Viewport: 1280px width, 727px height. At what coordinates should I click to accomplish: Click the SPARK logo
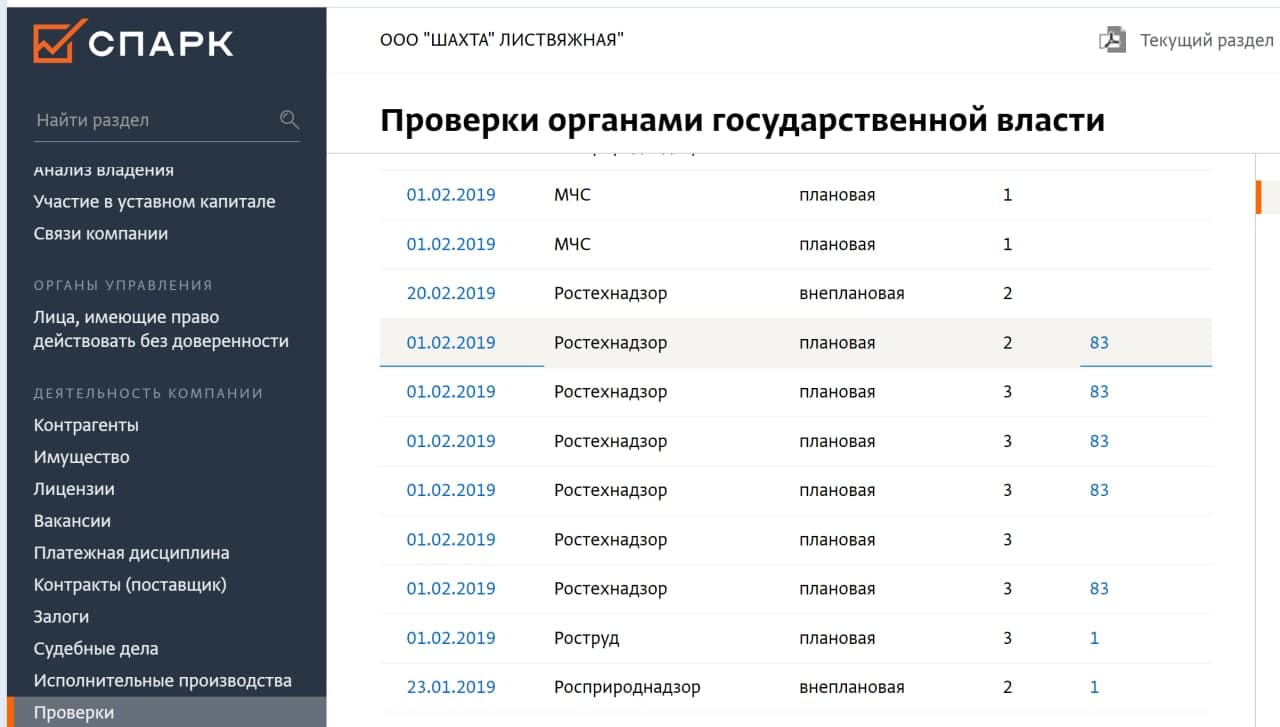tap(133, 42)
